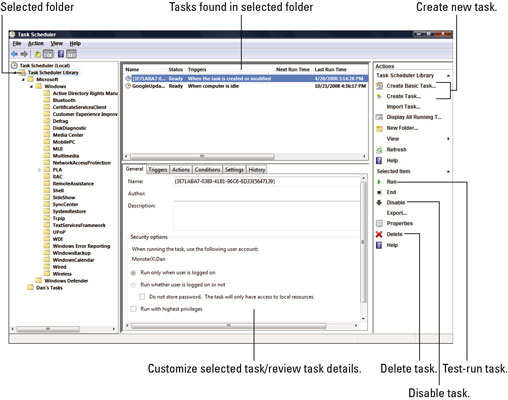Click the Disable link text
The height and width of the screenshot is (400, 508).
(396, 203)
